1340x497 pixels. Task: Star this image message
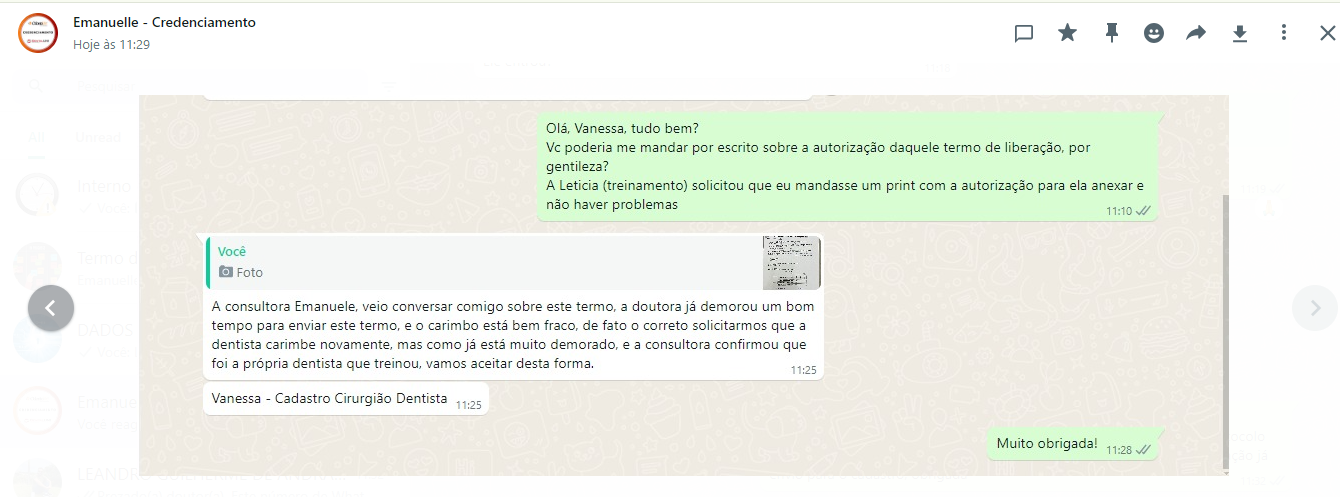[1068, 33]
